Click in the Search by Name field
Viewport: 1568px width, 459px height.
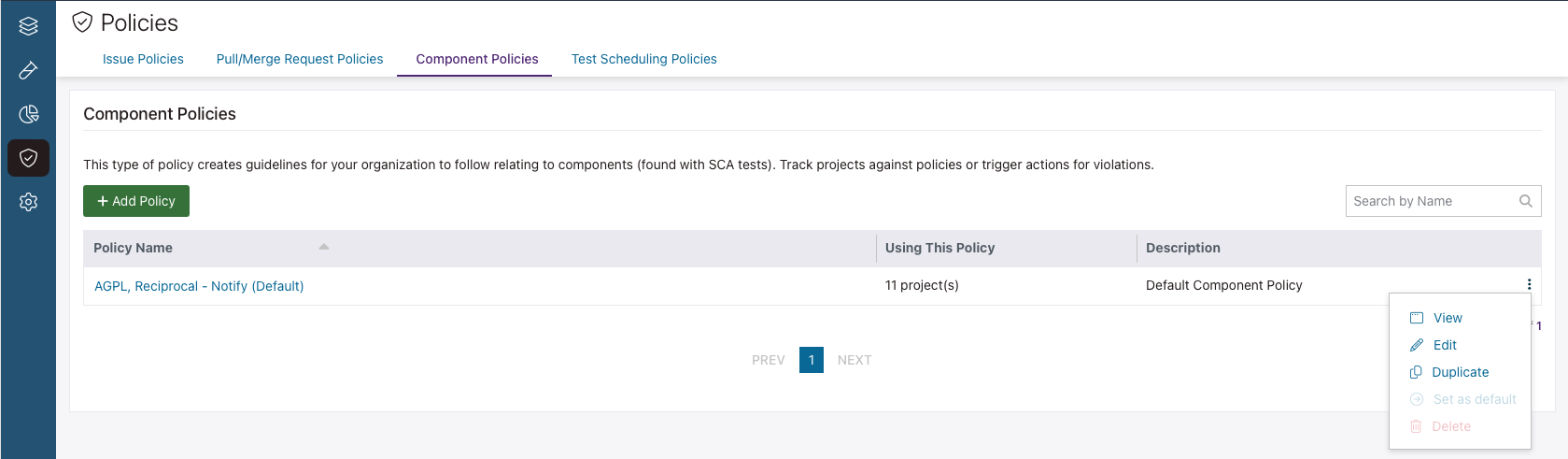click(x=1429, y=201)
